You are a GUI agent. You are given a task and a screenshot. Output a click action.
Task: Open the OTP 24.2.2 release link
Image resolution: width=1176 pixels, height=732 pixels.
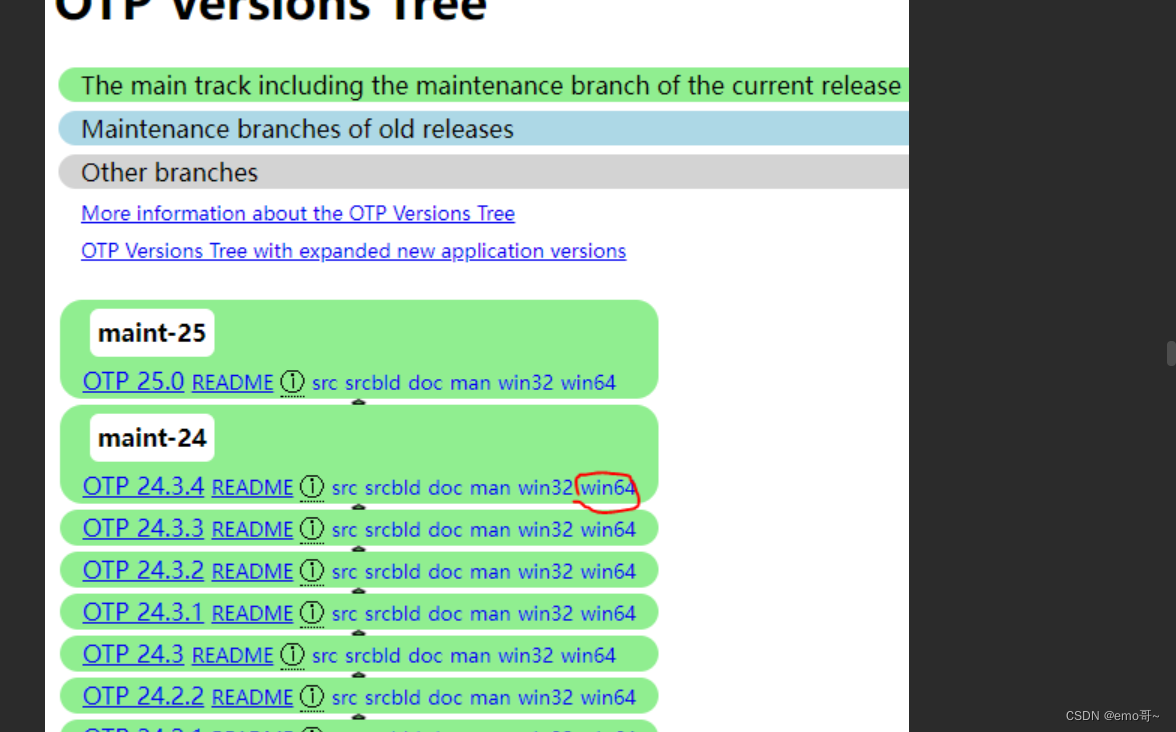pos(143,697)
